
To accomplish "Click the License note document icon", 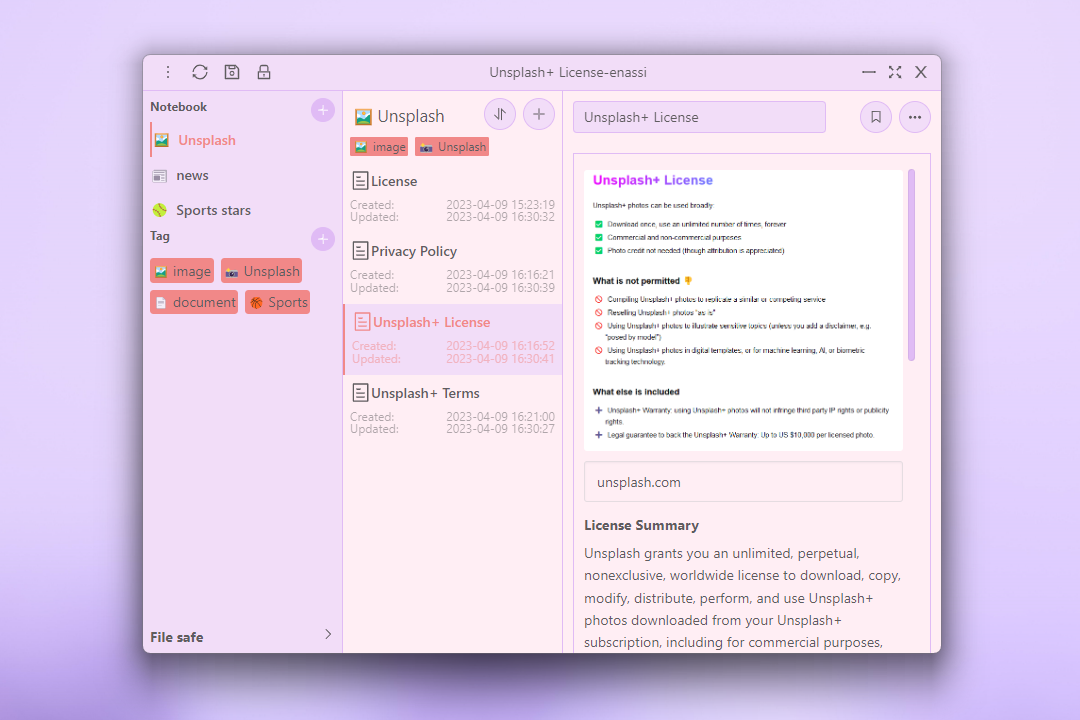I will [360, 181].
